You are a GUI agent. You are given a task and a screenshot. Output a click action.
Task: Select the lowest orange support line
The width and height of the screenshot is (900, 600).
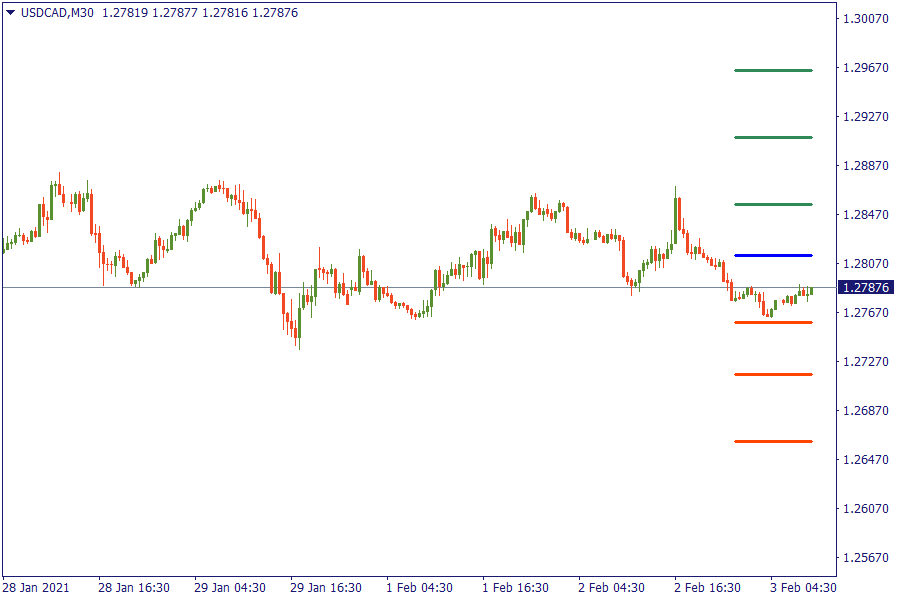point(773,441)
